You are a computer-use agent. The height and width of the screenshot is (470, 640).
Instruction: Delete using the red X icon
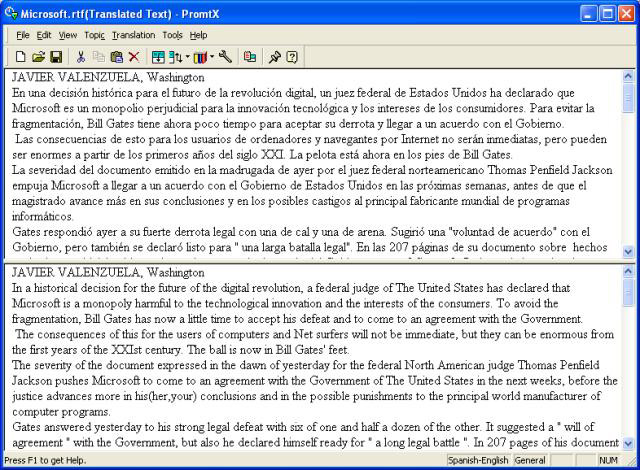click(134, 57)
